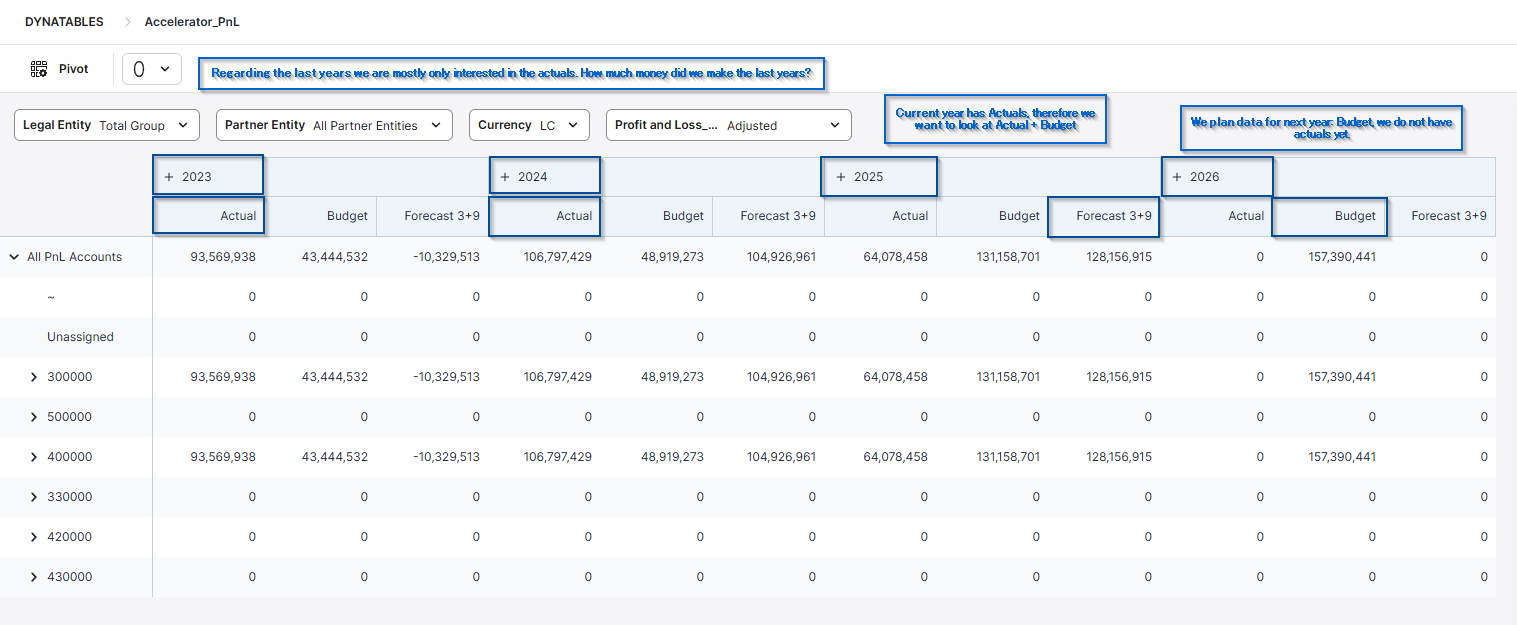This screenshot has width=1517, height=625.
Task: Open the Legal Entity dropdown
Action: coord(106,125)
